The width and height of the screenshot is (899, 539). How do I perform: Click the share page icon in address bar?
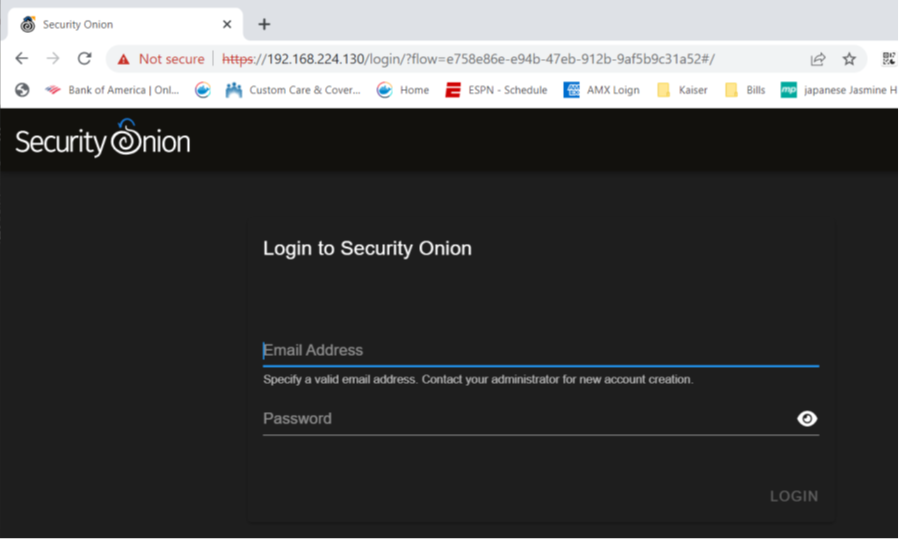[x=818, y=59]
